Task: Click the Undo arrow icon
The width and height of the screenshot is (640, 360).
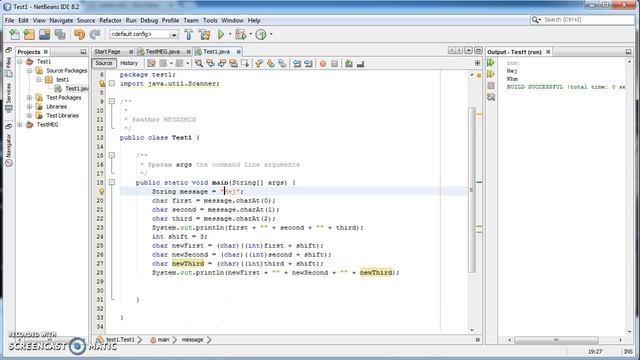Action: coord(80,34)
